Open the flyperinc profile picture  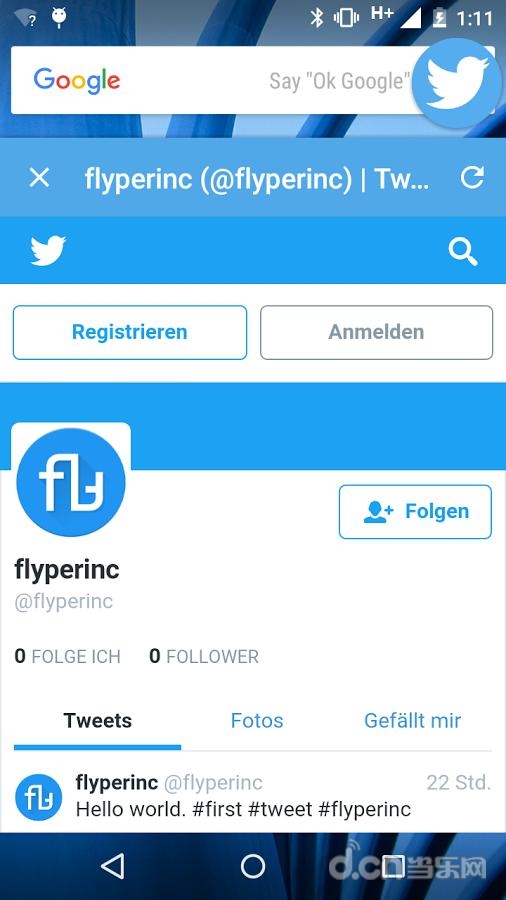pyautogui.click(x=71, y=482)
